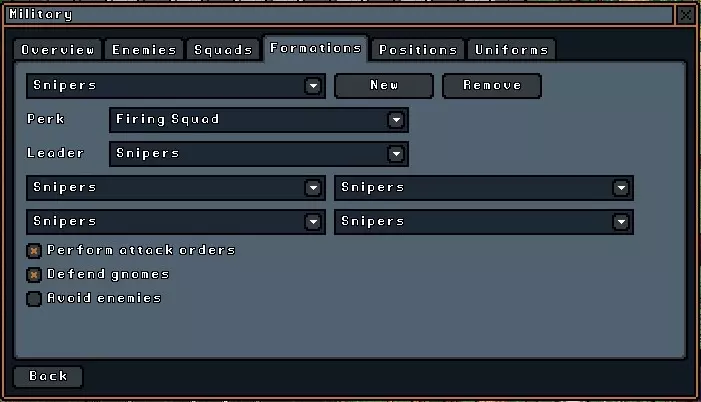Go Back from Military screen
Screen dimensions: 701x402
click(48, 376)
